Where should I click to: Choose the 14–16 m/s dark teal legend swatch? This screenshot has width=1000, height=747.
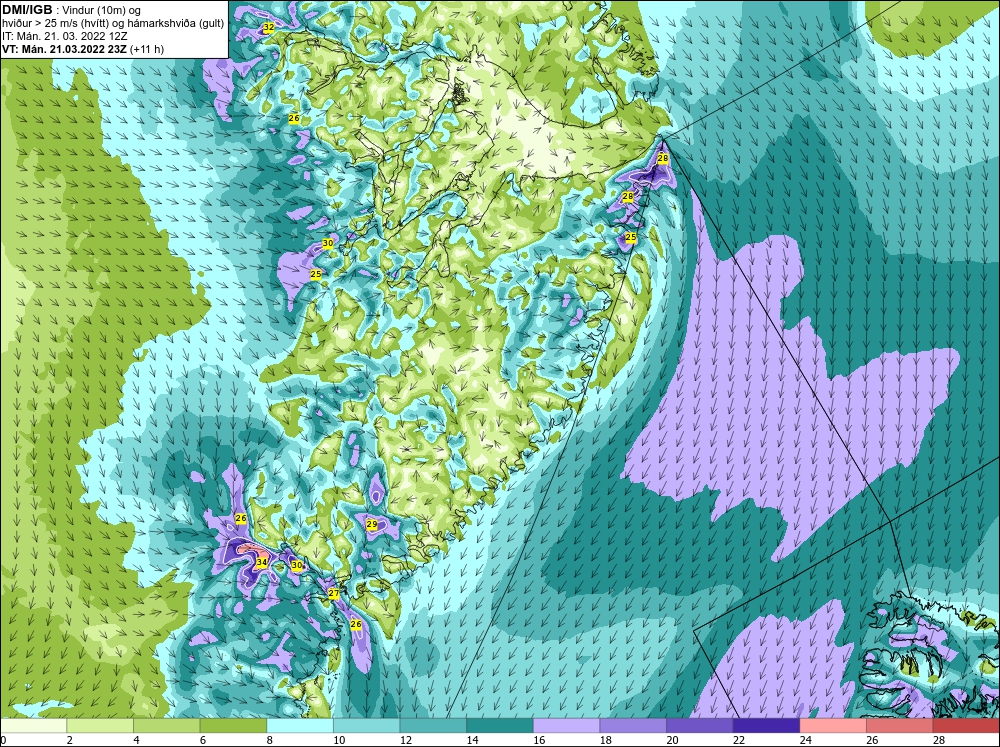coord(500,726)
